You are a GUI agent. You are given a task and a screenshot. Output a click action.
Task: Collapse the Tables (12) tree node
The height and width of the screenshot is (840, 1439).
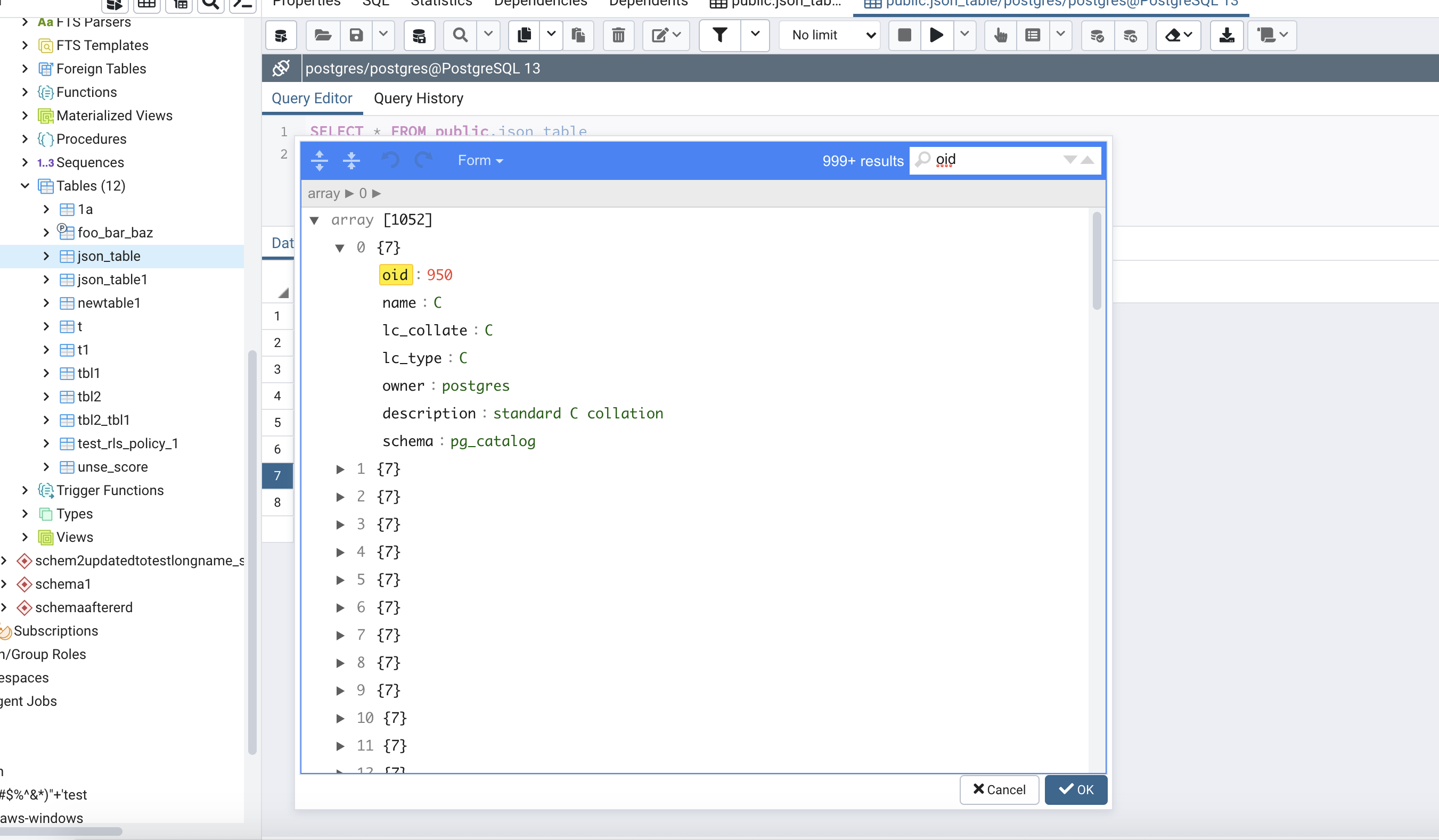pyautogui.click(x=25, y=186)
